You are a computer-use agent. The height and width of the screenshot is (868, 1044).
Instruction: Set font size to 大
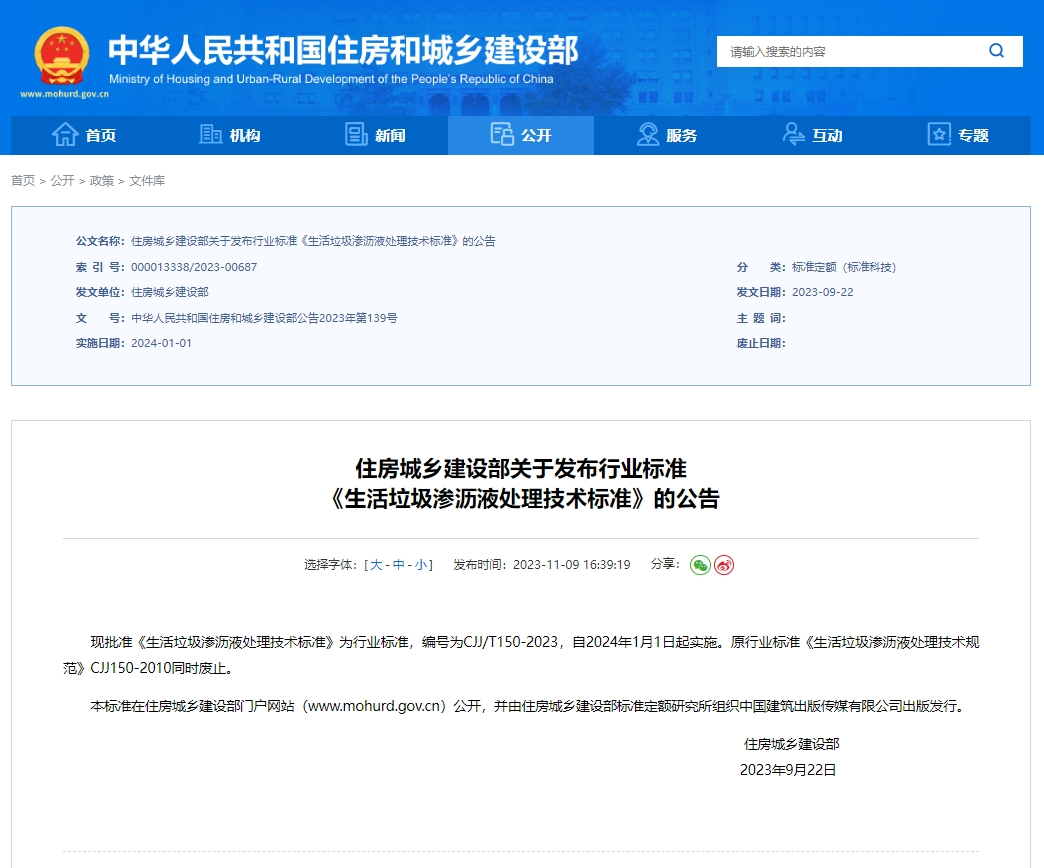click(x=376, y=564)
